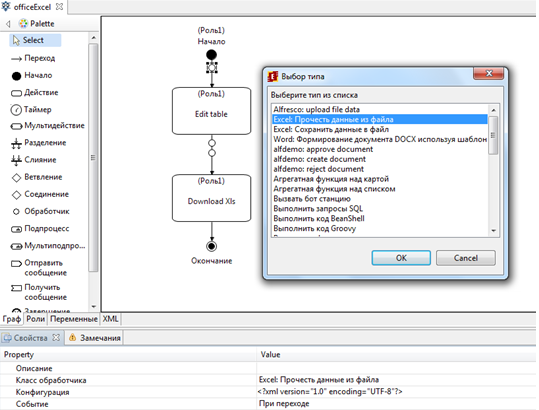Click lower handler circle above Download Xls
Image resolution: width=539 pixels, height=410 pixels.
(x=212, y=153)
